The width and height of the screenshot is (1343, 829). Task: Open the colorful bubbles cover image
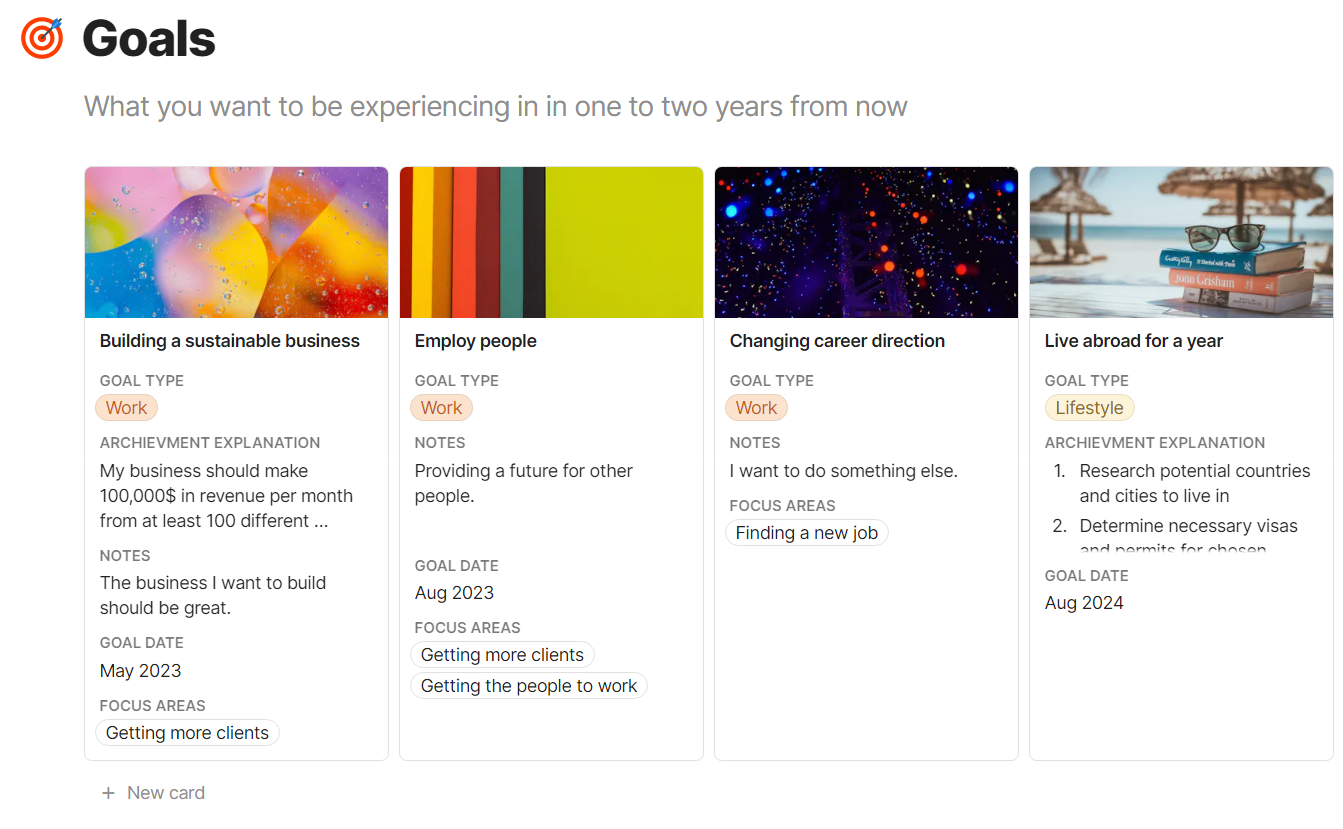(x=236, y=242)
